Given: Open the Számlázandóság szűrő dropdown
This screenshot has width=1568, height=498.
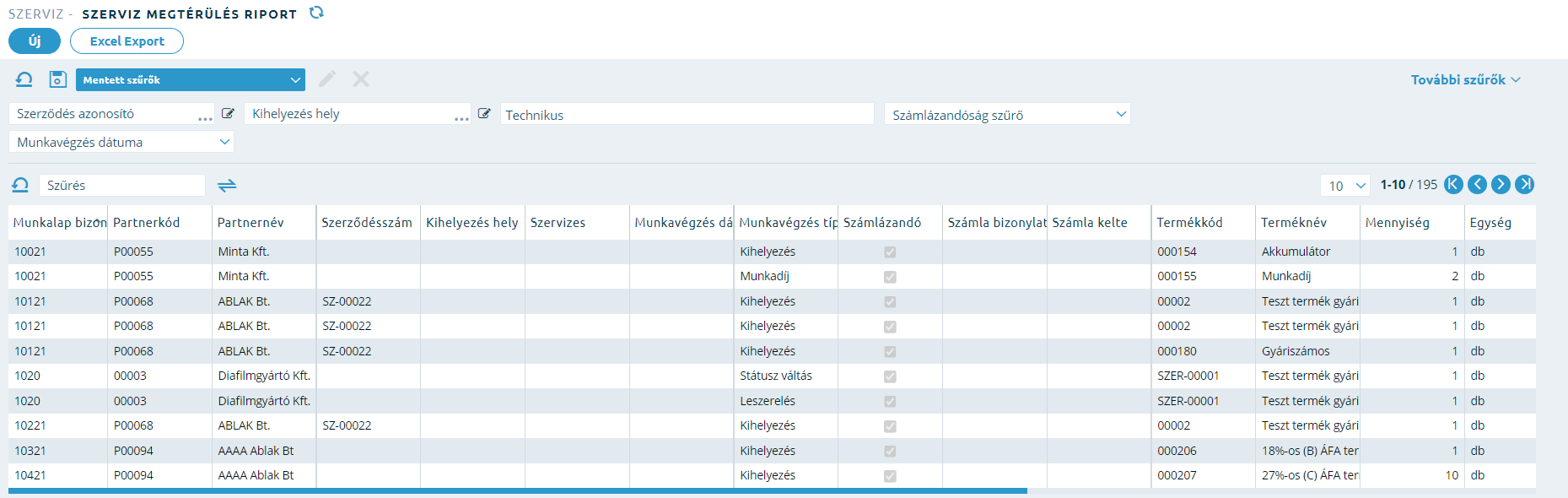Looking at the screenshot, I should [1007, 114].
